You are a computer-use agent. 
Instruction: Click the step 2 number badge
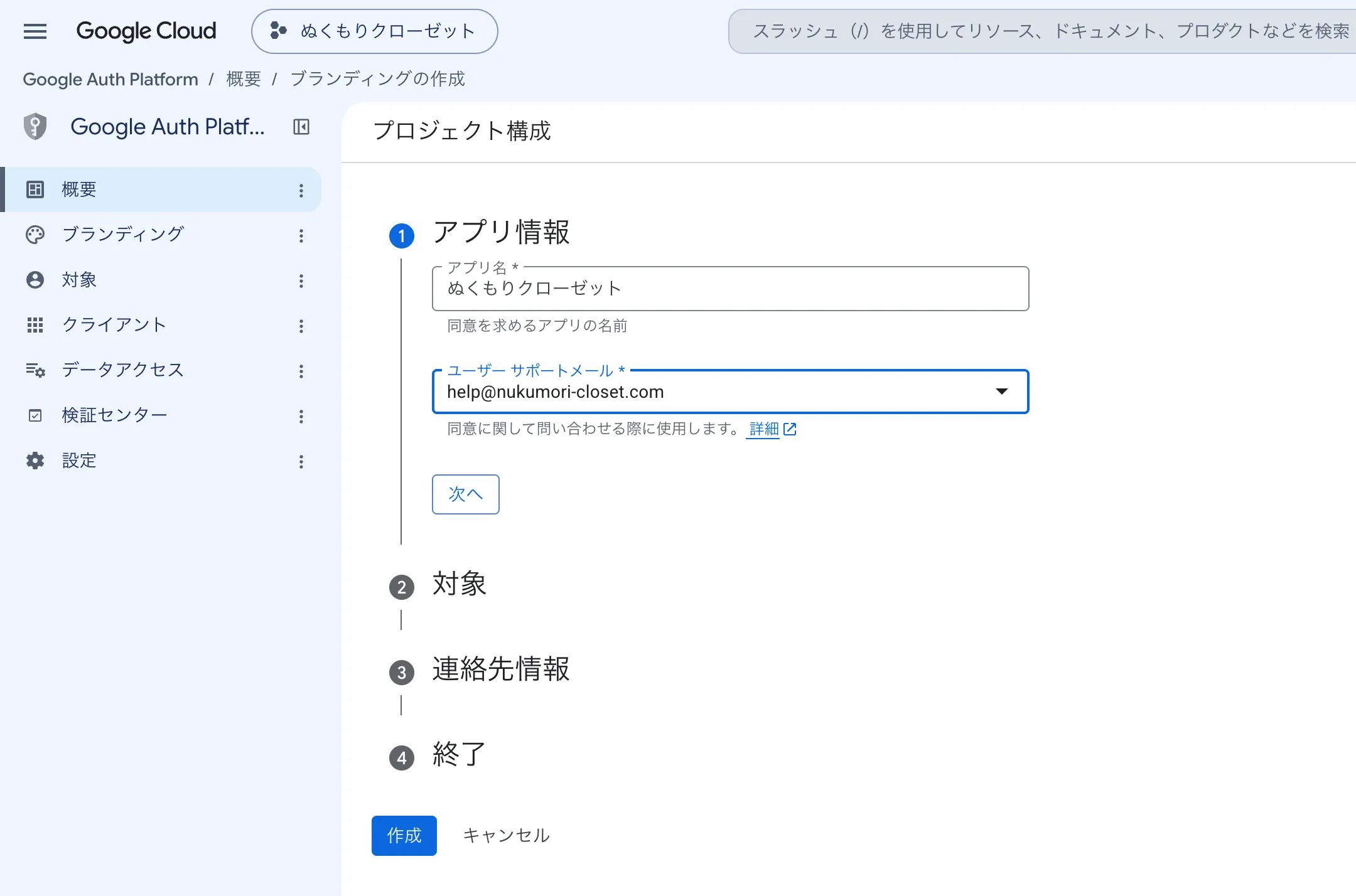click(402, 587)
